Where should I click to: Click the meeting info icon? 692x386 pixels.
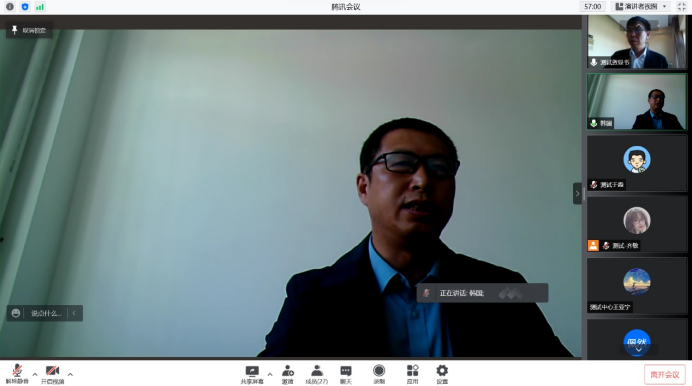click(10, 7)
